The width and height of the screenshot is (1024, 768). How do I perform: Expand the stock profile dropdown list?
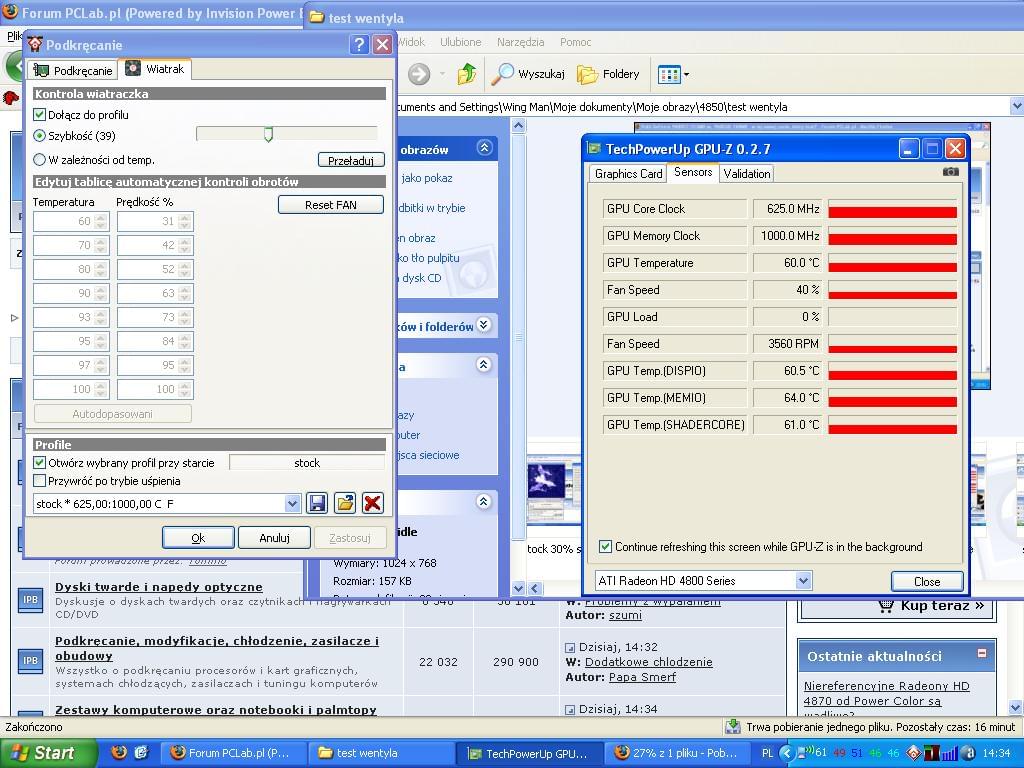[293, 504]
